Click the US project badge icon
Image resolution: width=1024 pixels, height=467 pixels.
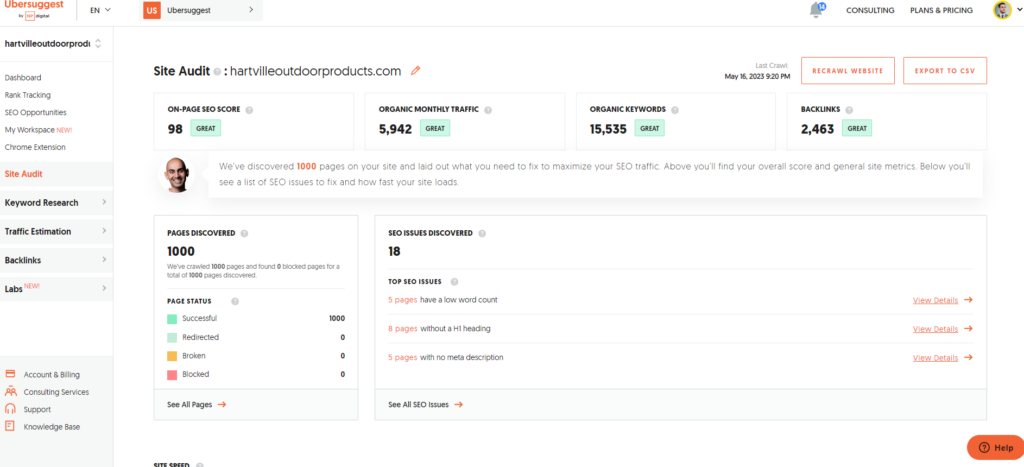152,10
